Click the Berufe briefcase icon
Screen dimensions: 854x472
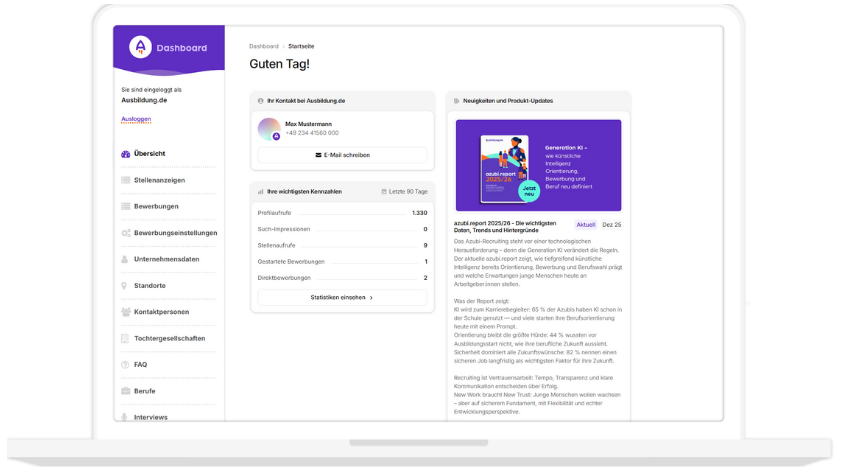pyautogui.click(x=125, y=391)
